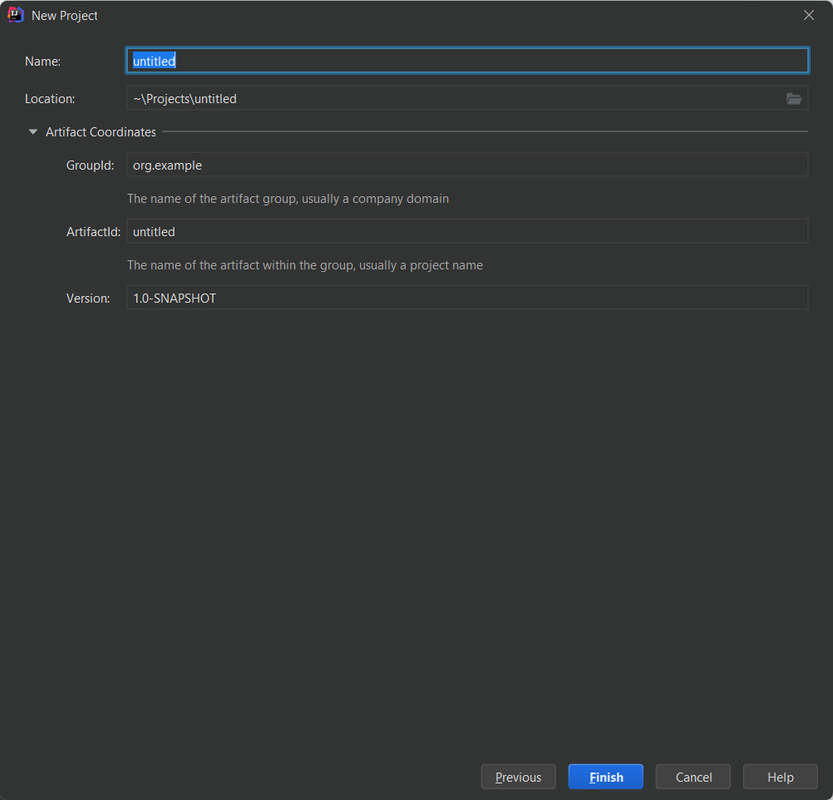Click the Artifact Coordinates label
833x800 pixels.
[101, 131]
